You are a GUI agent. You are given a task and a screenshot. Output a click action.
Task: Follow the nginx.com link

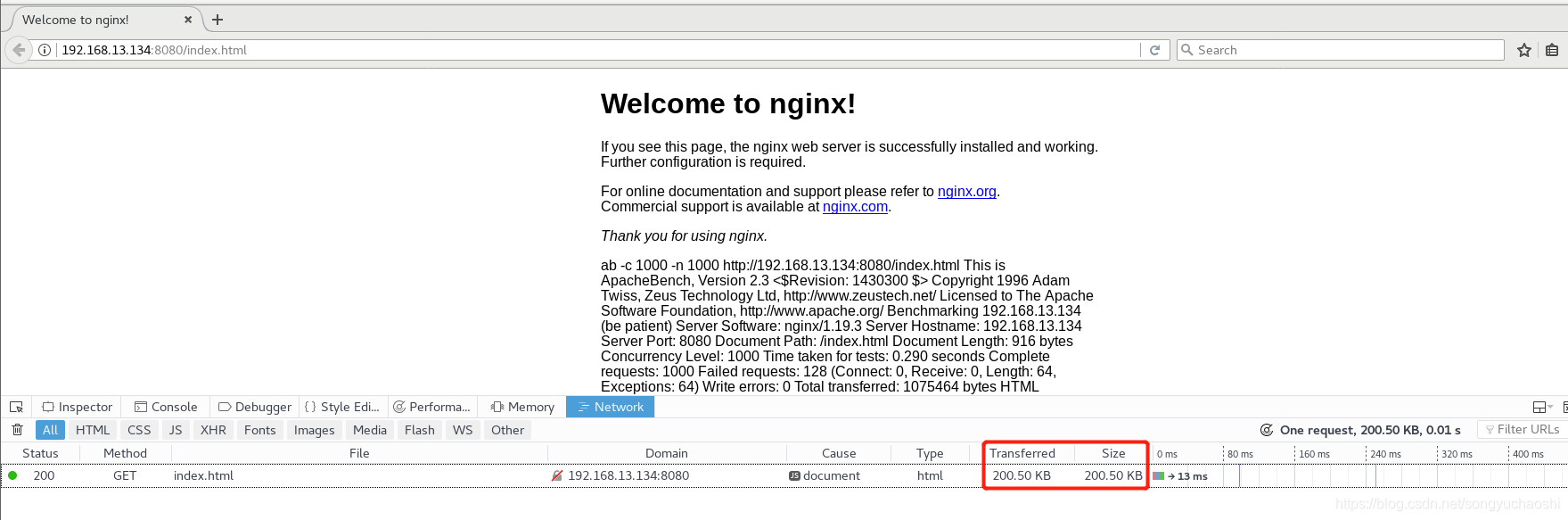point(855,207)
